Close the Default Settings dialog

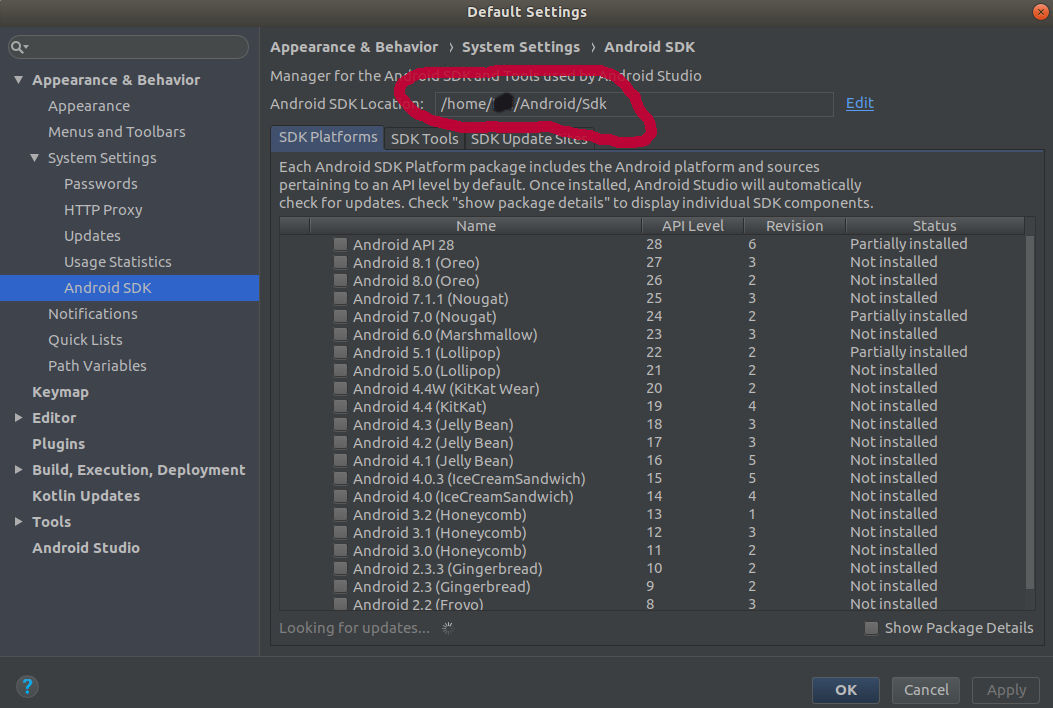pos(1040,11)
